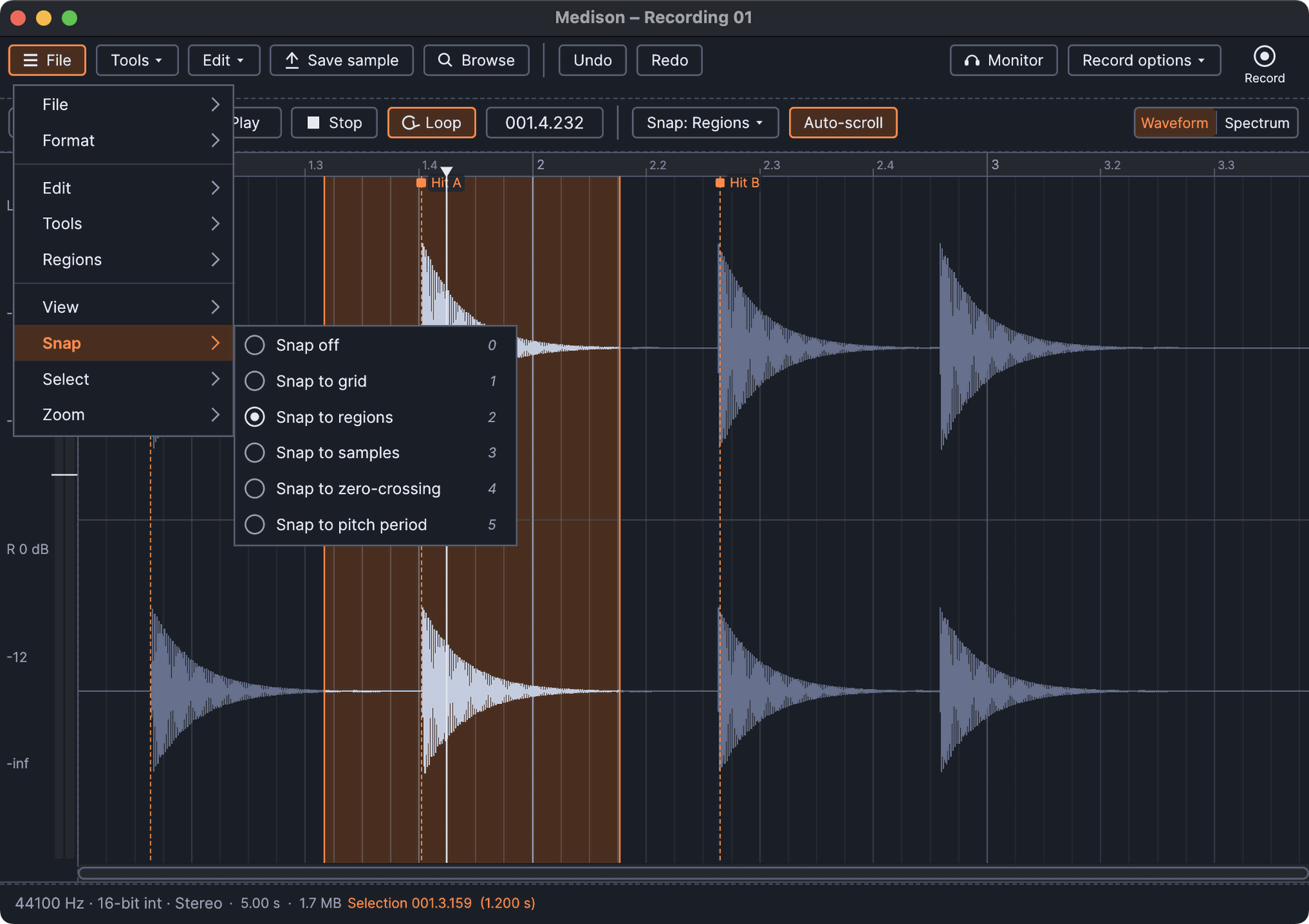Open Record options dropdown

tap(1144, 60)
